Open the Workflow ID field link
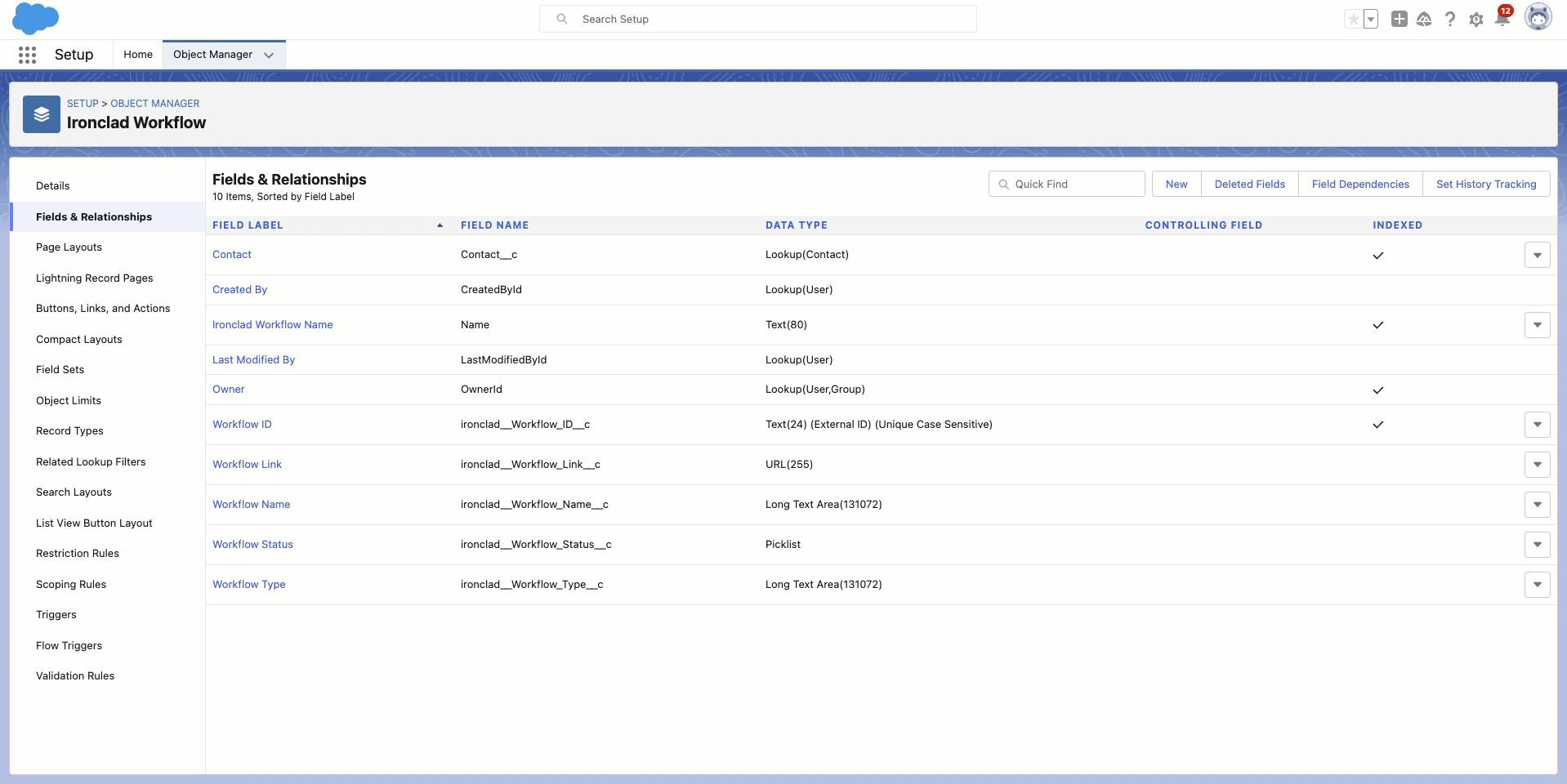The height and width of the screenshot is (784, 1567). tap(242, 425)
